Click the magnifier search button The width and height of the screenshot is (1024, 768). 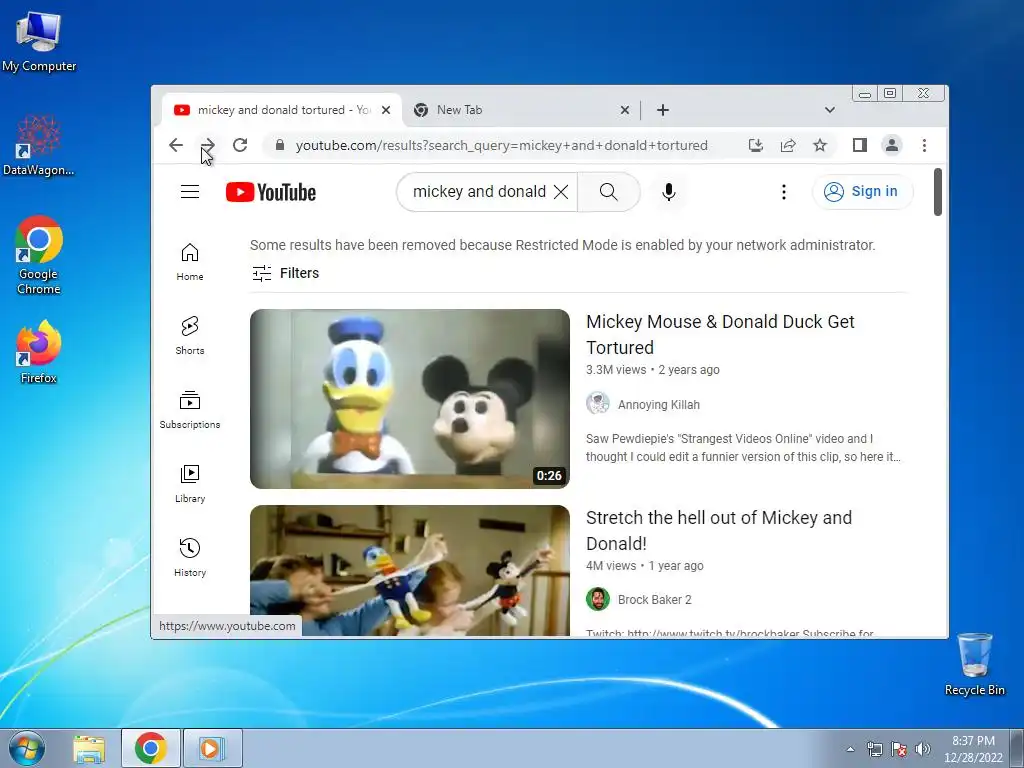(x=609, y=191)
